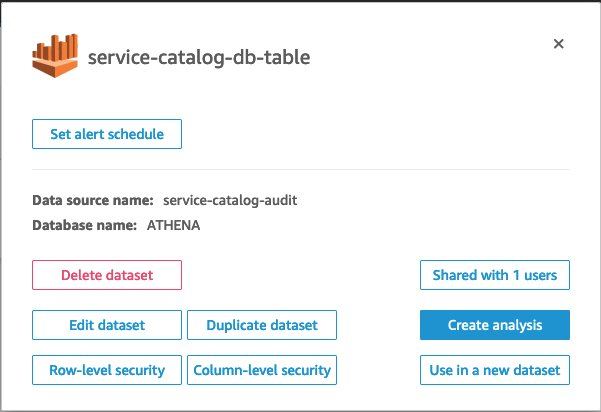The image size is (601, 412).
Task: Open Edit dataset
Action: (x=107, y=325)
